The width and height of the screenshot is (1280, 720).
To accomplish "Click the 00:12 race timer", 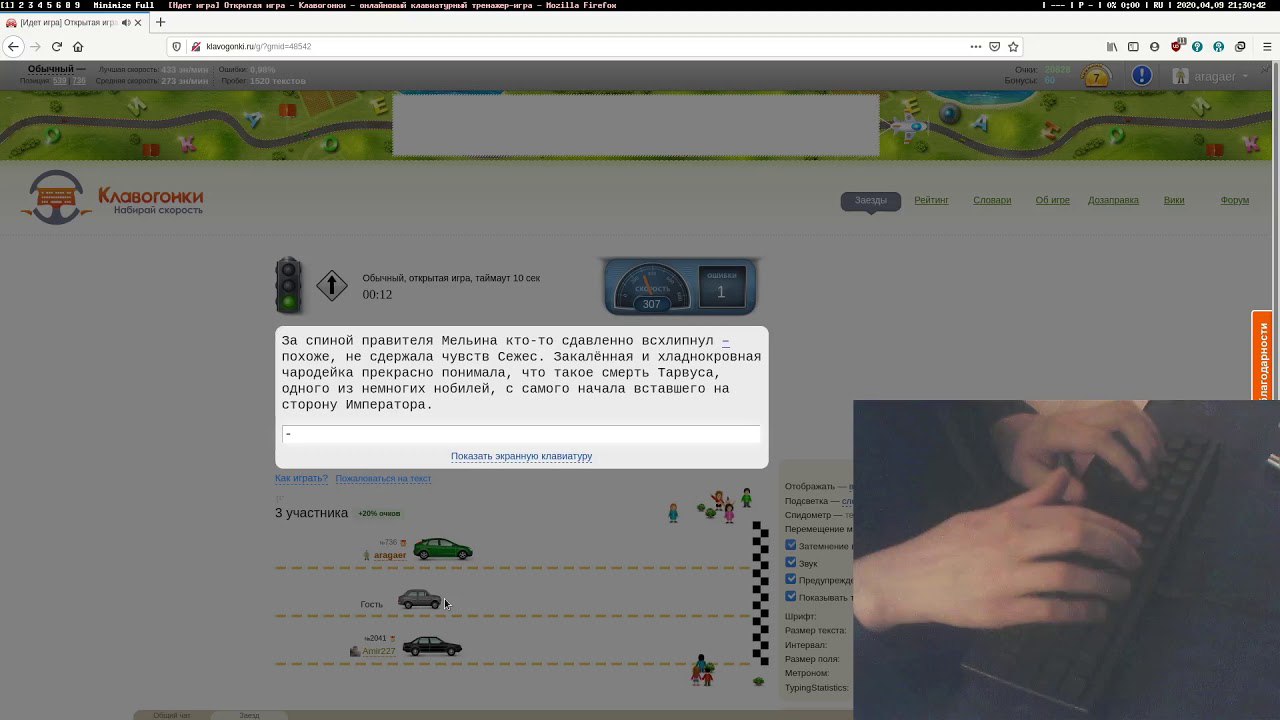I will [377, 294].
